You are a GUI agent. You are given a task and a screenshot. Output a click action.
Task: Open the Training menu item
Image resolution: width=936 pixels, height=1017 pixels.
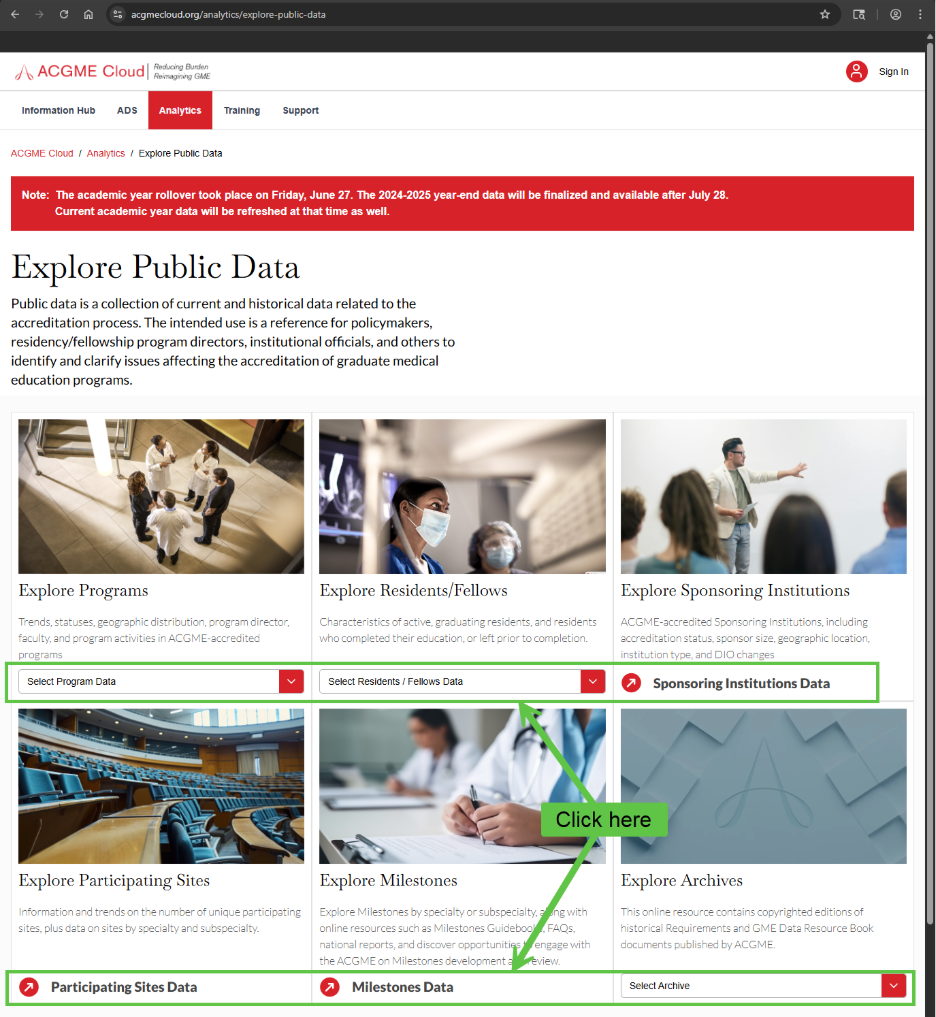point(242,110)
